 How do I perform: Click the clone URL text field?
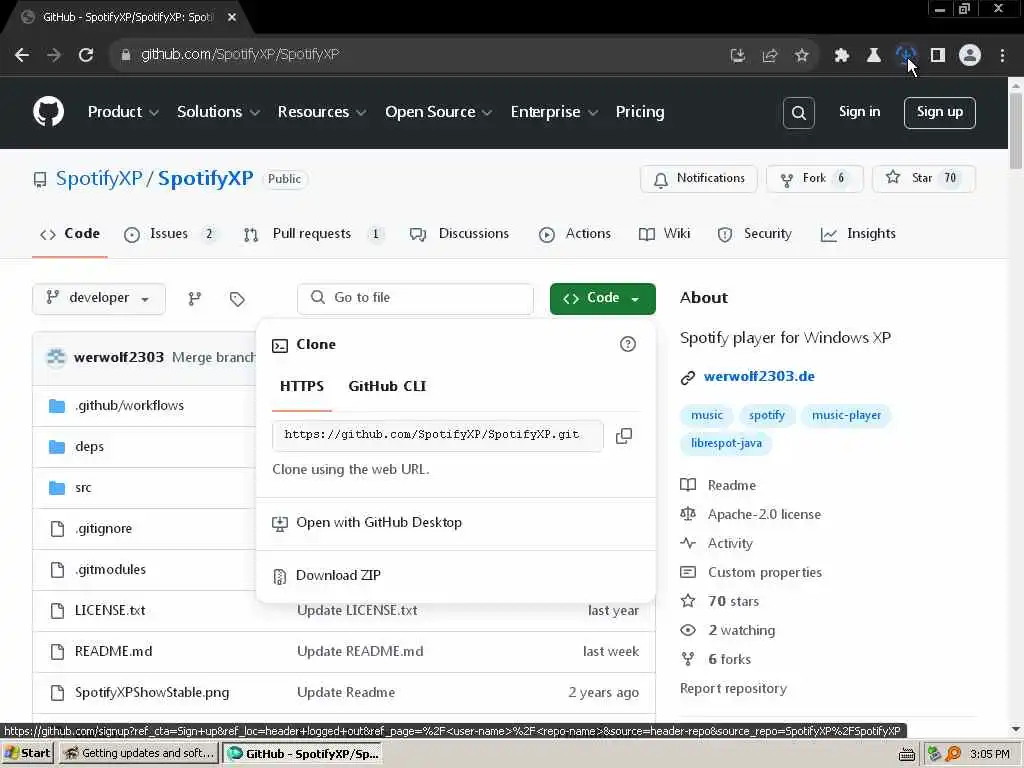(x=438, y=436)
